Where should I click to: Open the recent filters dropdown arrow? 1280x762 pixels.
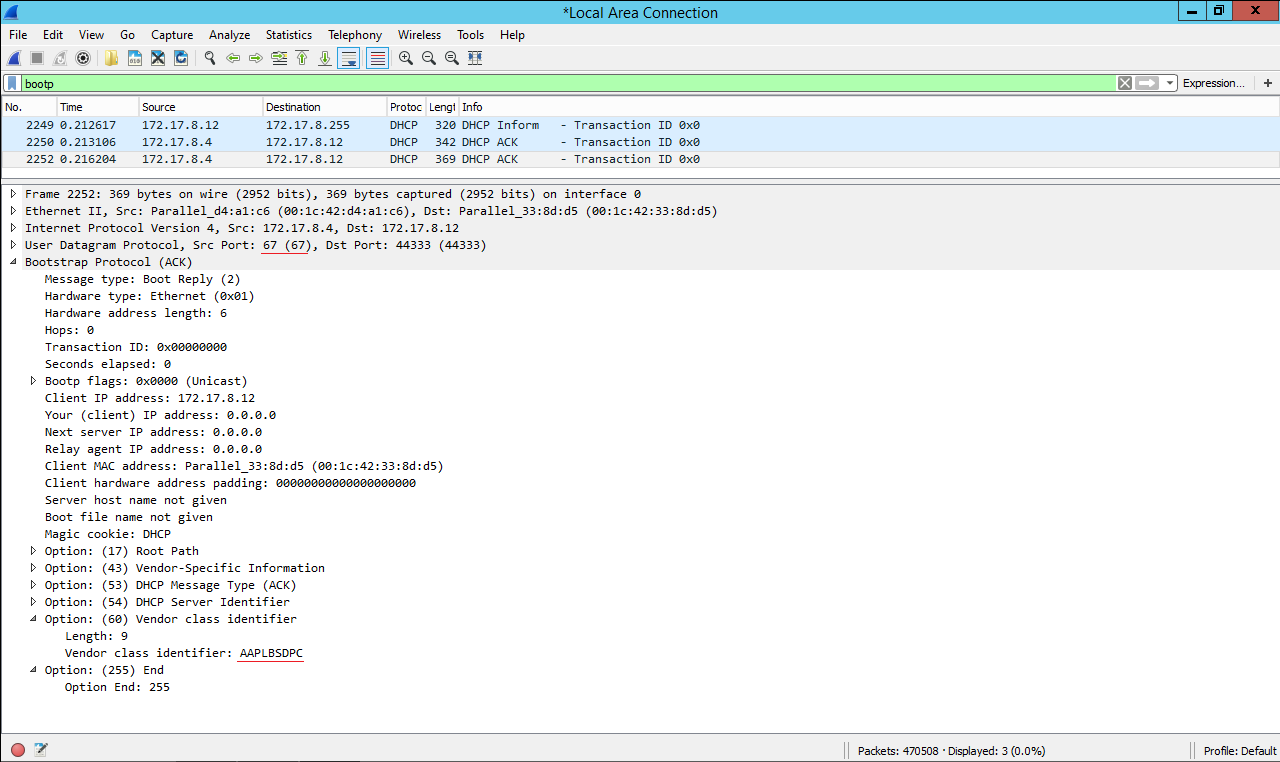point(1170,83)
